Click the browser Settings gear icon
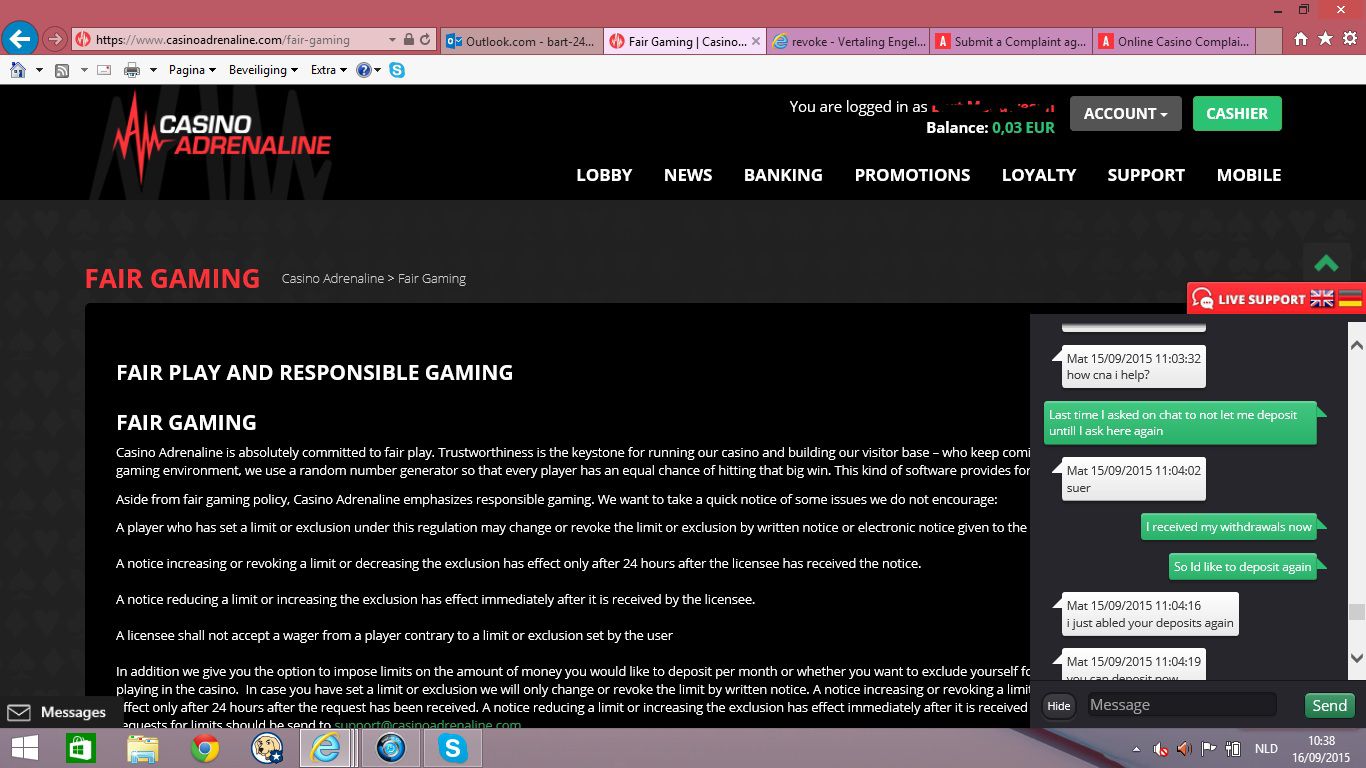Image resolution: width=1366 pixels, height=768 pixels. [x=1350, y=39]
